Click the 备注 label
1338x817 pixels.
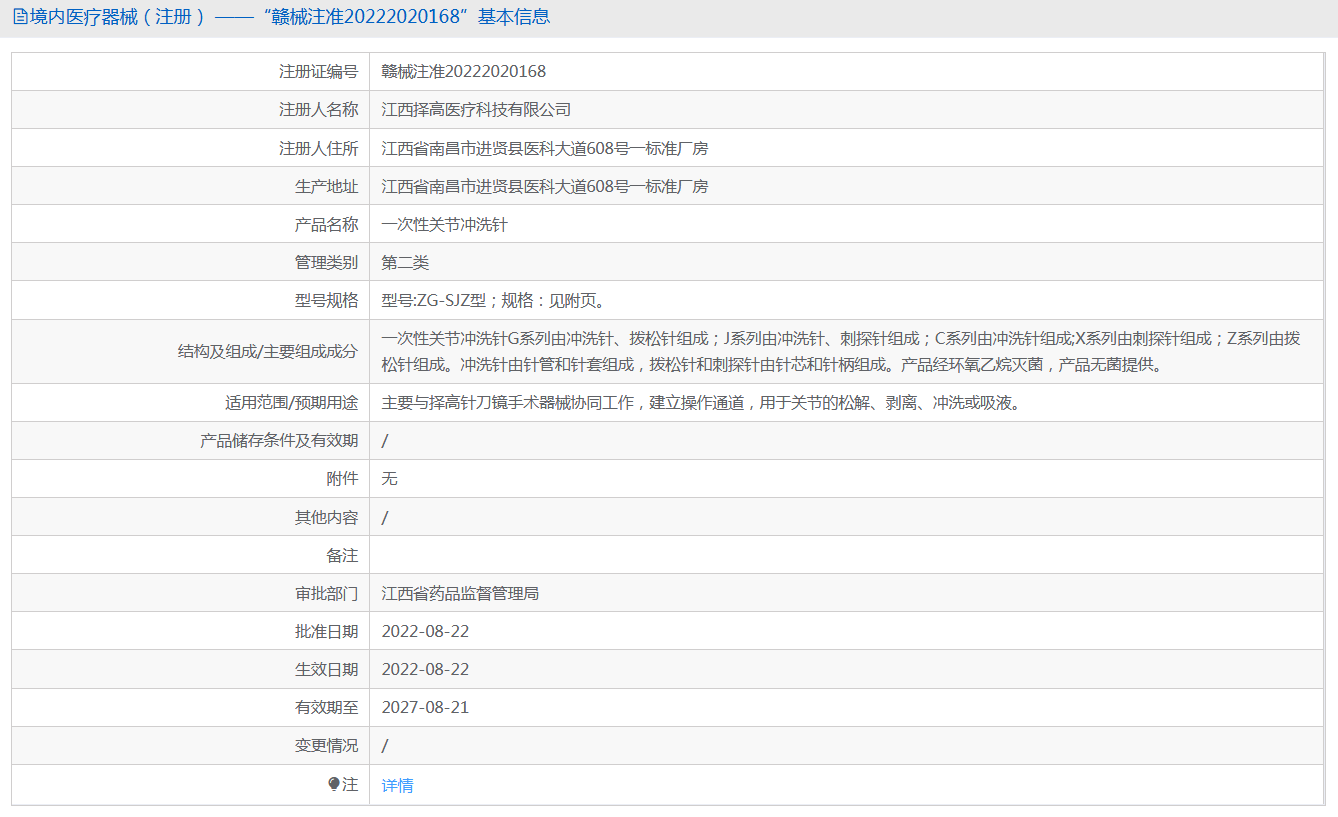point(342,555)
